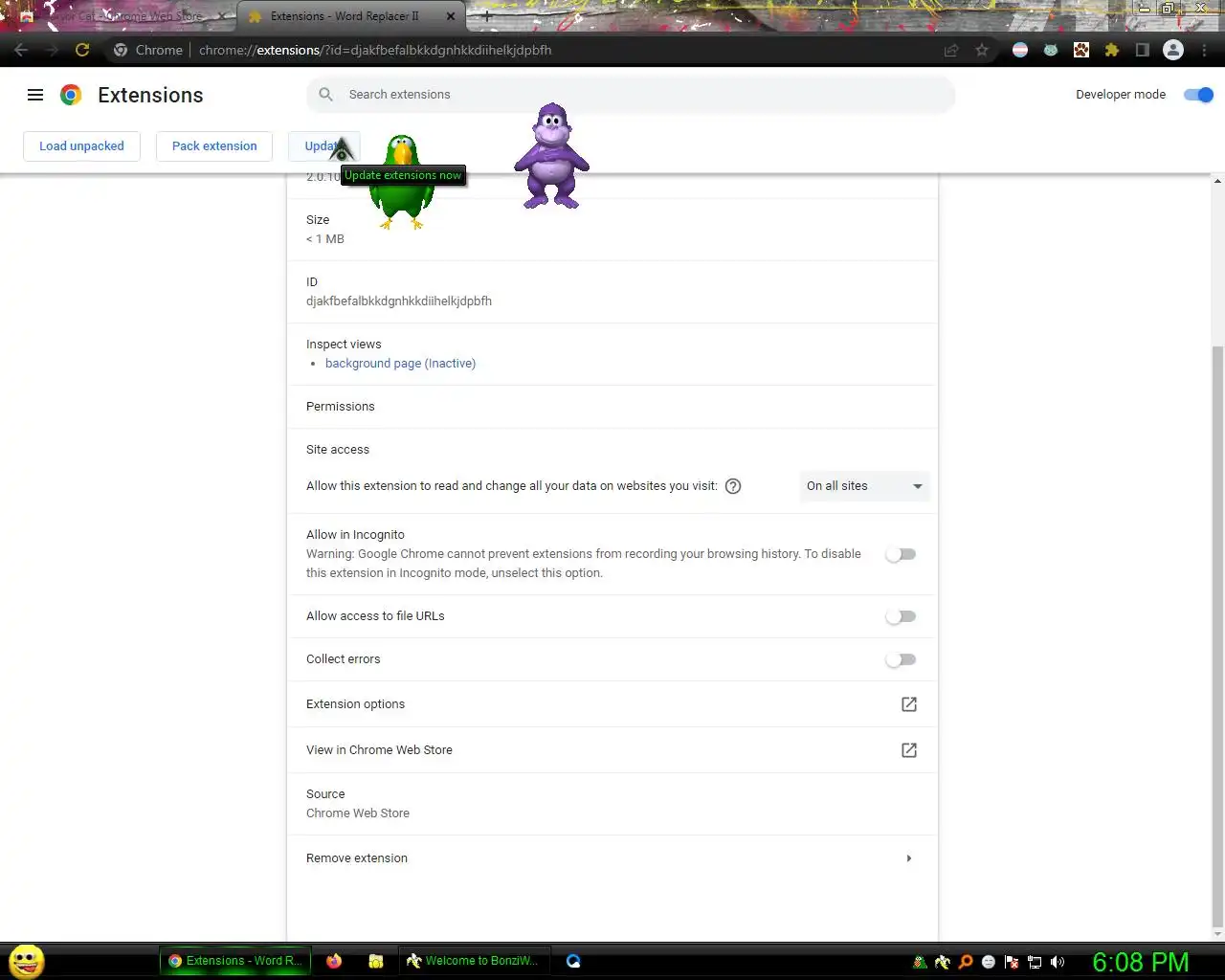This screenshot has width=1225, height=980.
Task: Toggle the browser side panel icon
Action: tap(1143, 50)
